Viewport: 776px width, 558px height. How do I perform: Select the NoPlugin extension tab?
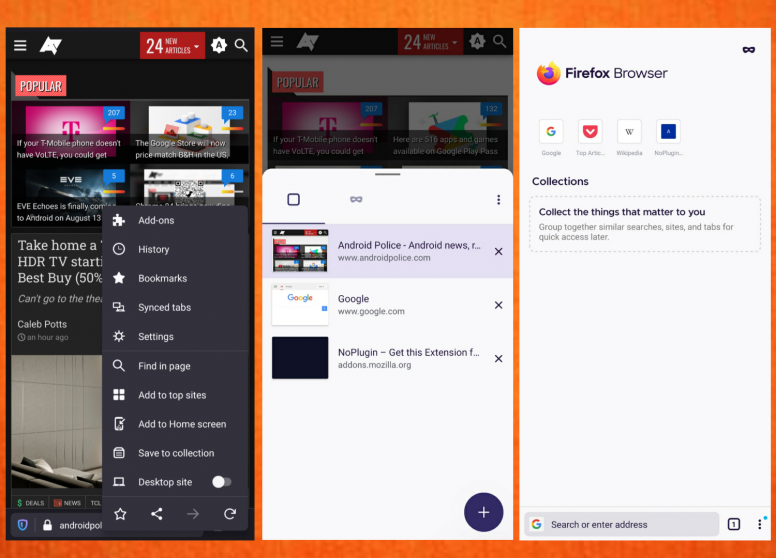tap(388, 358)
